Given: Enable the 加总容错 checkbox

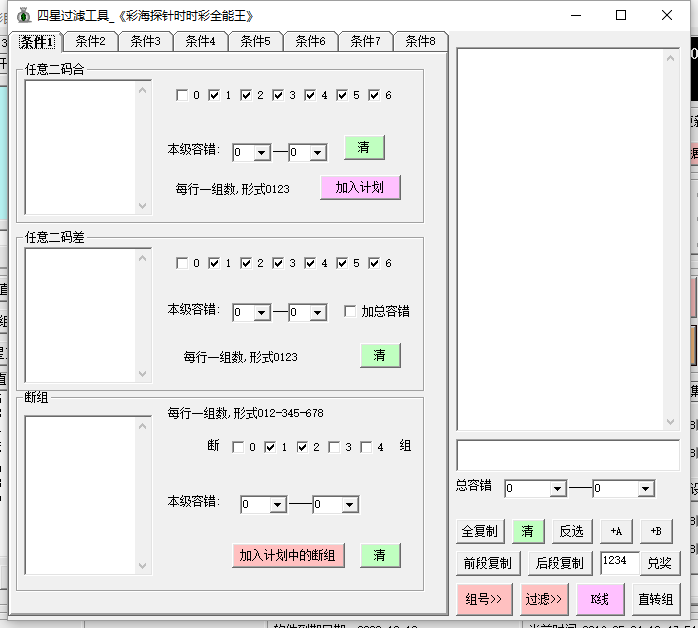Looking at the screenshot, I should 351,311.
